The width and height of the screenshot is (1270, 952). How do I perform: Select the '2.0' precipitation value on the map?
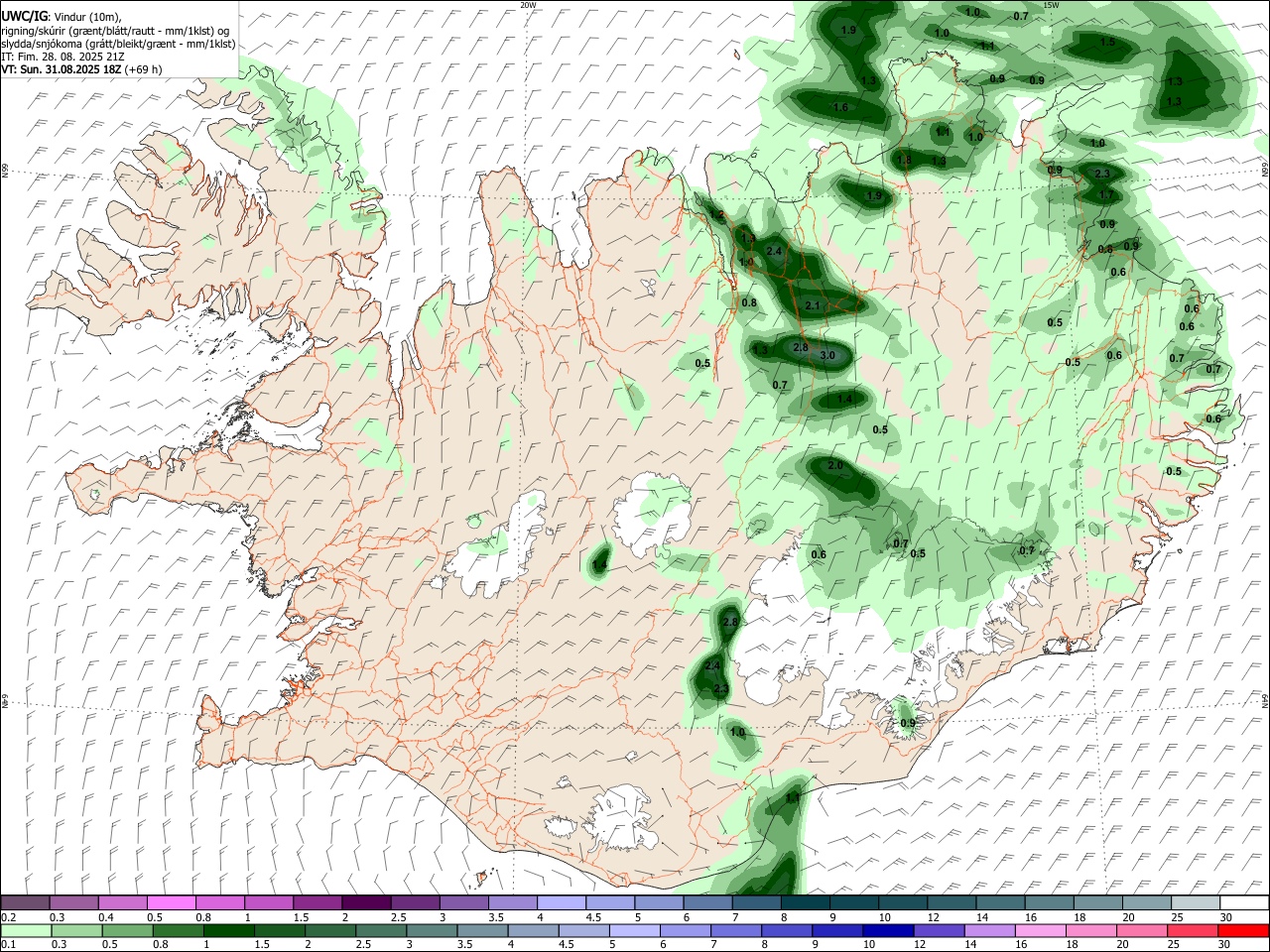tap(834, 466)
